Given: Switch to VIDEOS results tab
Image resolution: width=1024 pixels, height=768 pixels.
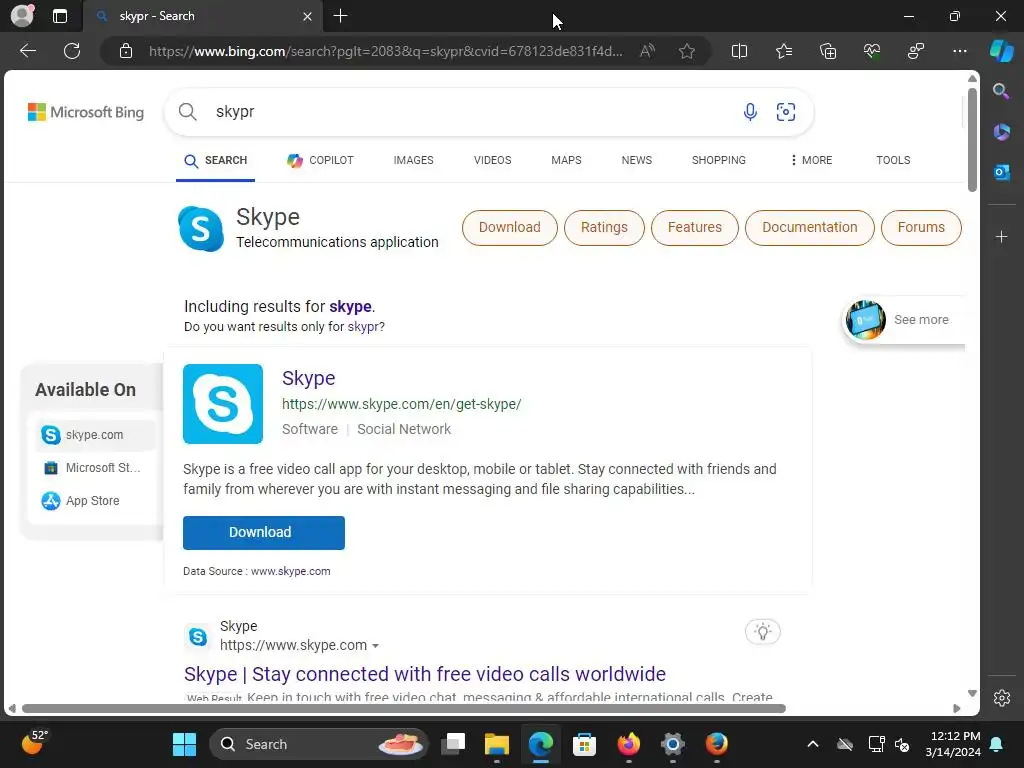Looking at the screenshot, I should (492, 160).
